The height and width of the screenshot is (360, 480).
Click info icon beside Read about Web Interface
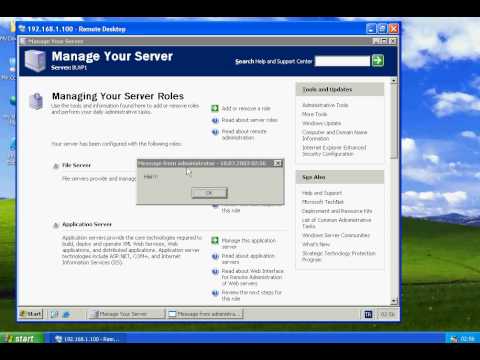click(x=215, y=272)
